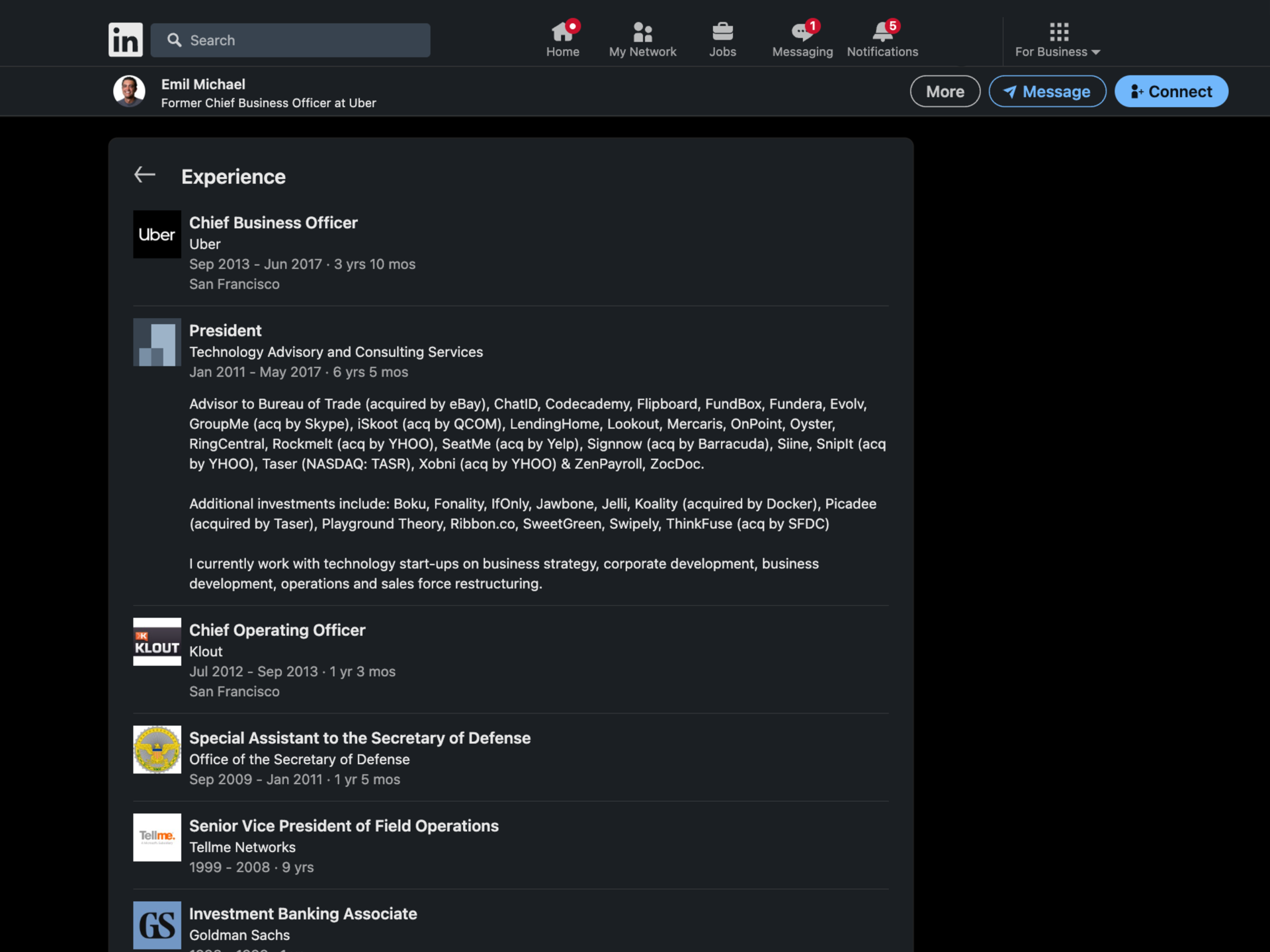Select 'Sep 2013 - Jun 2017' date text

tap(255, 264)
